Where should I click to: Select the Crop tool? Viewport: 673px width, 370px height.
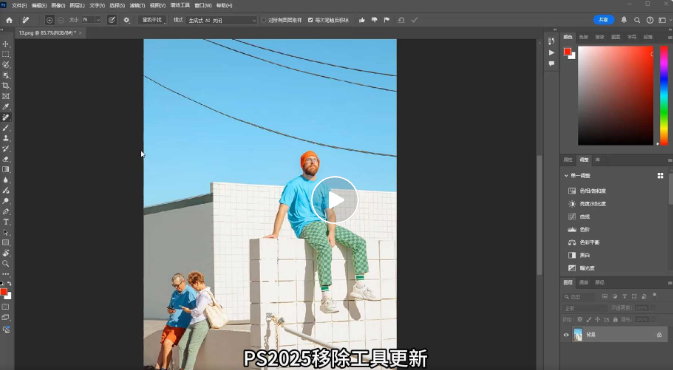(6, 86)
